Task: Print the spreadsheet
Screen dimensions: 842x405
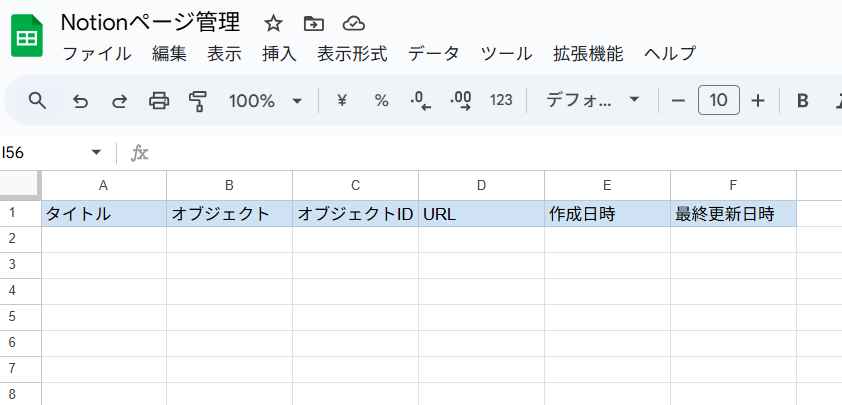Action: click(159, 100)
